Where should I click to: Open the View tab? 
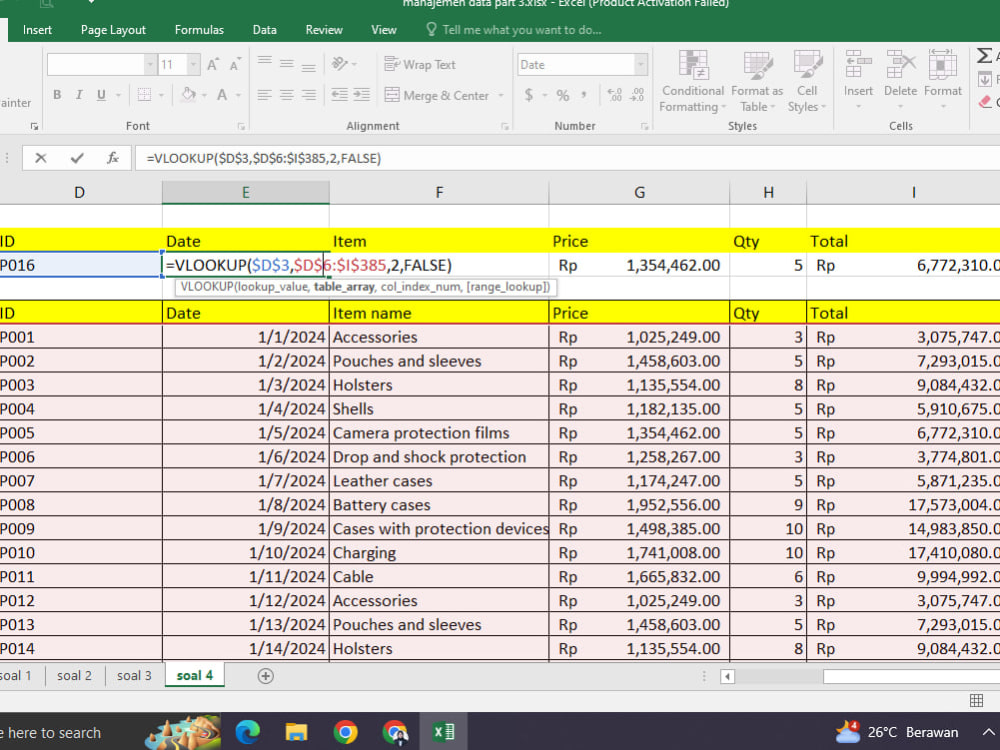(x=383, y=30)
